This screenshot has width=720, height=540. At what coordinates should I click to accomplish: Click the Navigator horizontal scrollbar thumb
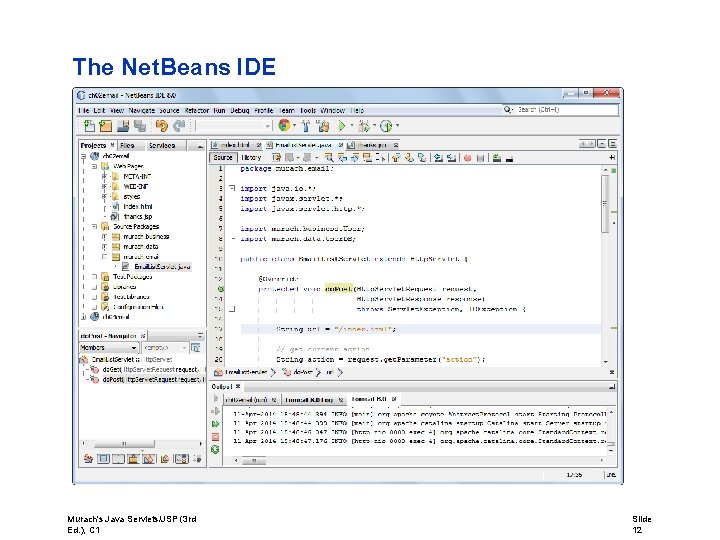pos(124,444)
